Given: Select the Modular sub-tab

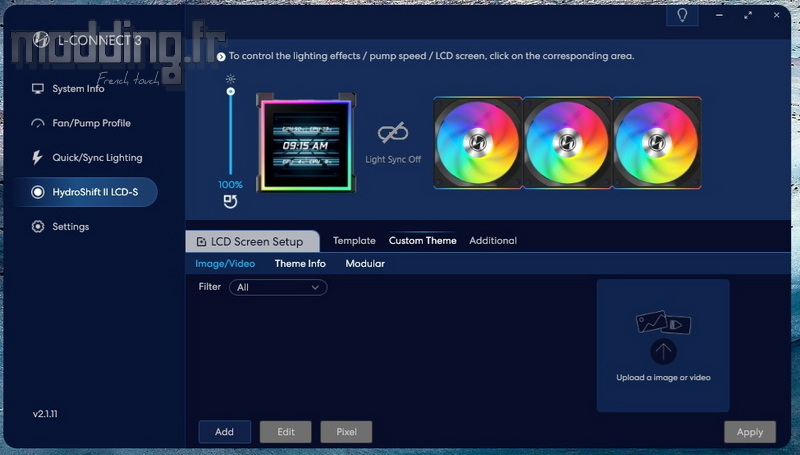Looking at the screenshot, I should coord(365,264).
